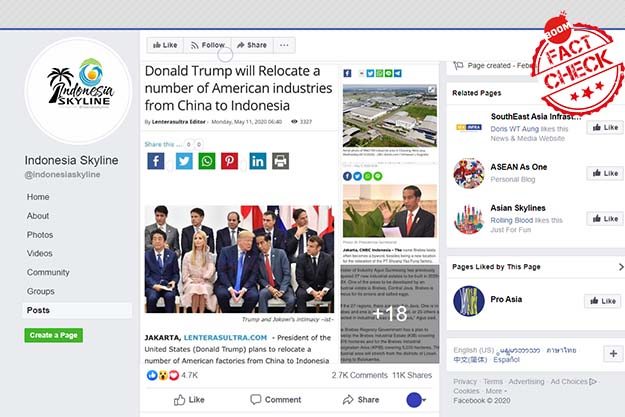This screenshot has width=625, height=417.
Task: Click the Indonesia Skyline profile logo
Action: tap(79, 91)
